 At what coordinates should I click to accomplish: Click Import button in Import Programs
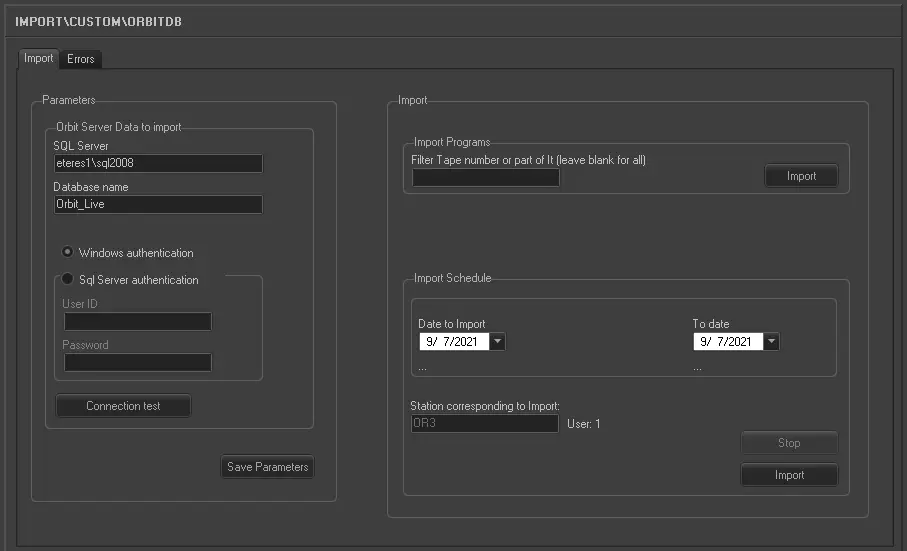[x=801, y=176]
